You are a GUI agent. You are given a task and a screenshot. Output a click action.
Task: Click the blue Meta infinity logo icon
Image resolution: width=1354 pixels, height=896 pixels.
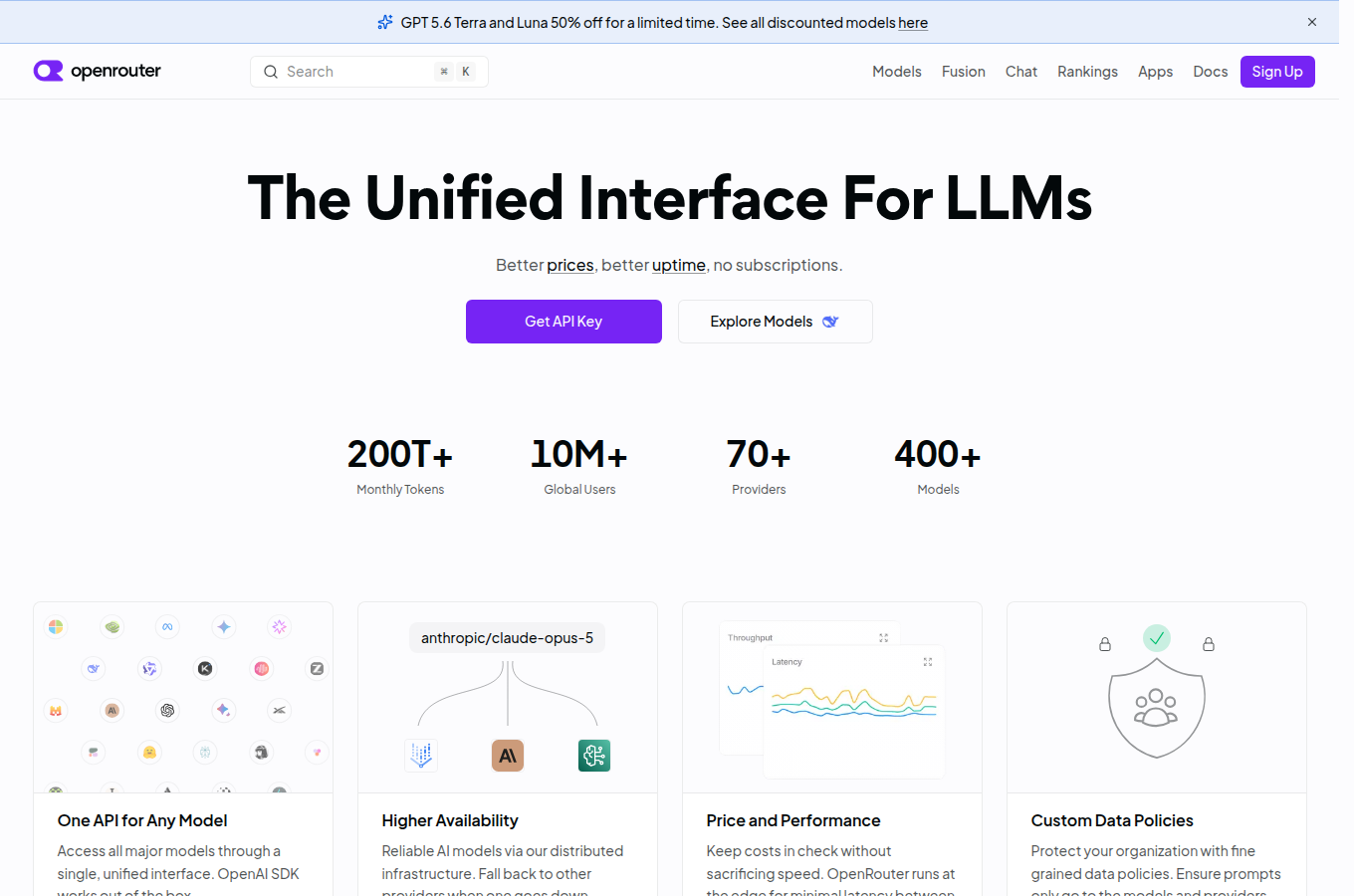(x=167, y=627)
